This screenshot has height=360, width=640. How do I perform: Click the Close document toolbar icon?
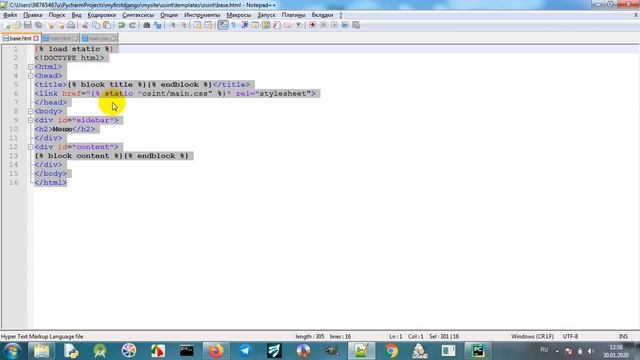(50, 25)
